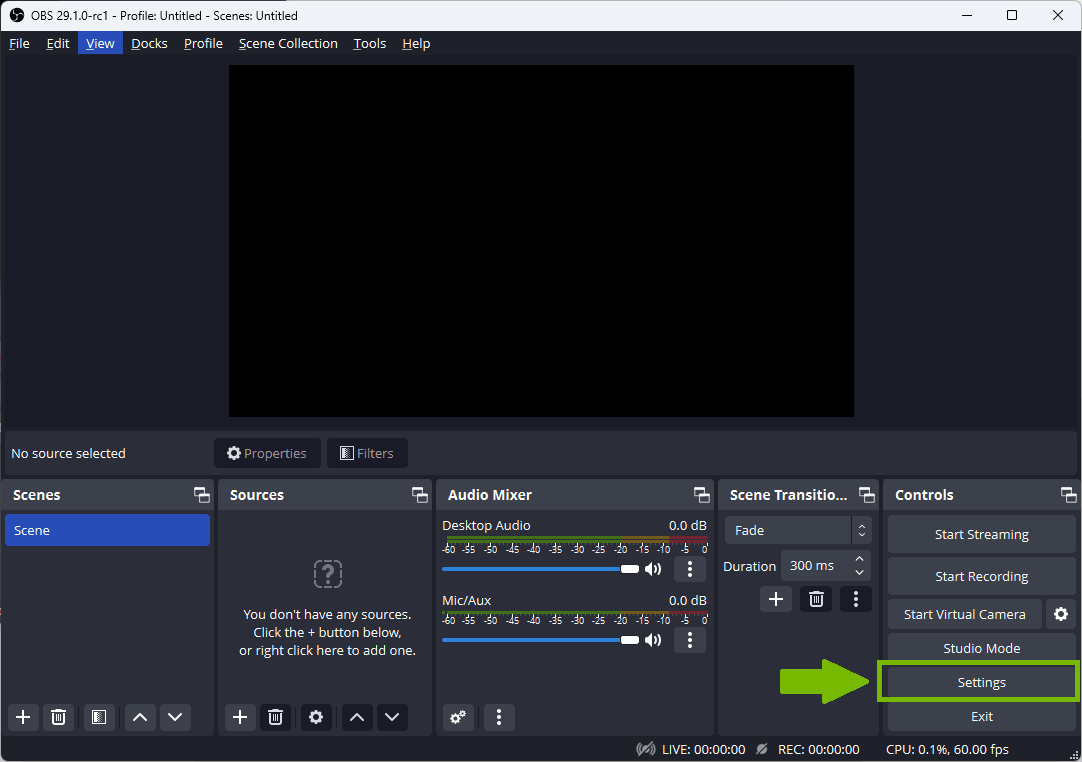1082x762 pixels.
Task: Open Desktop Audio options three-dot menu
Action: pyautogui.click(x=689, y=569)
